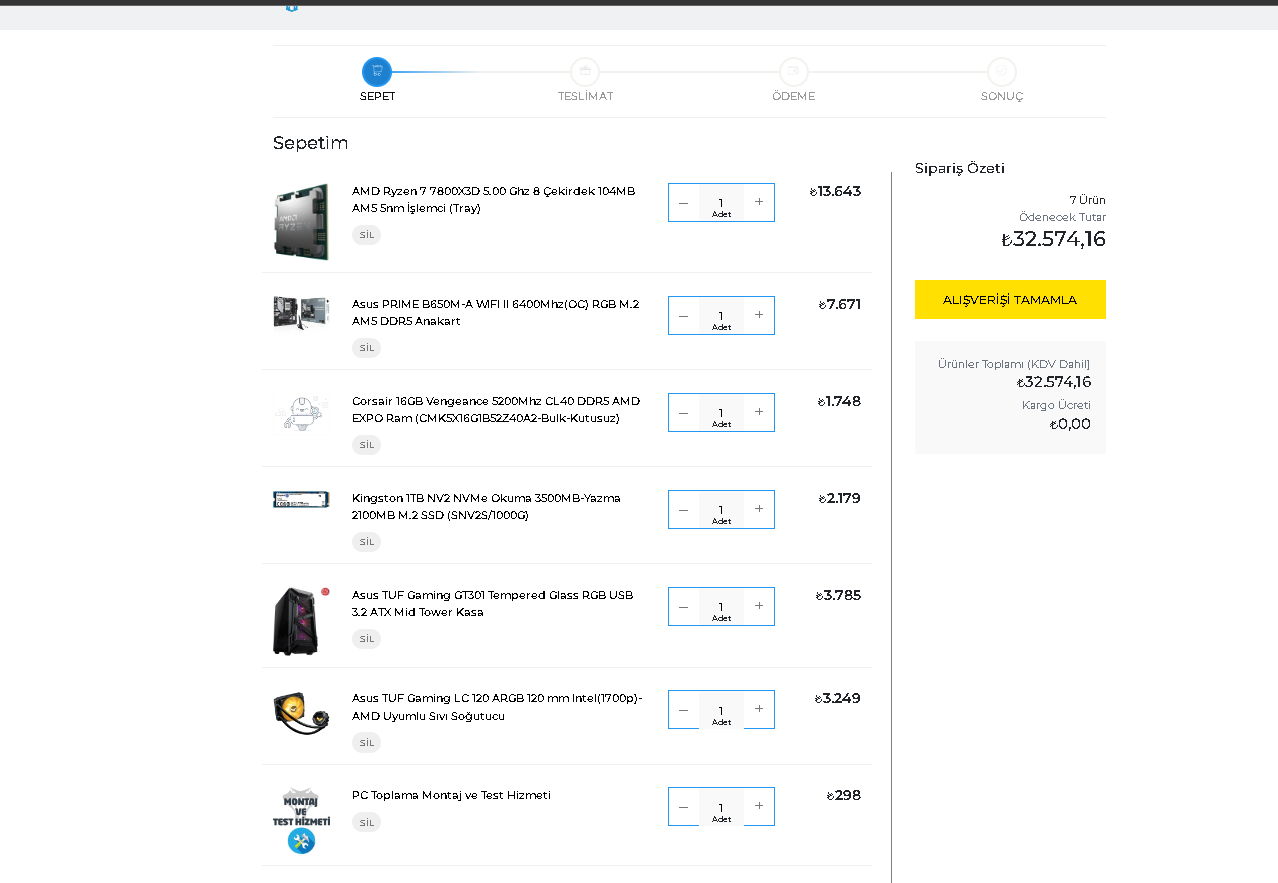Viewport: 1278px width, 883px height.
Task: Decrease quantity of Kingston 1TB NV2 SSD
Action: pos(683,509)
